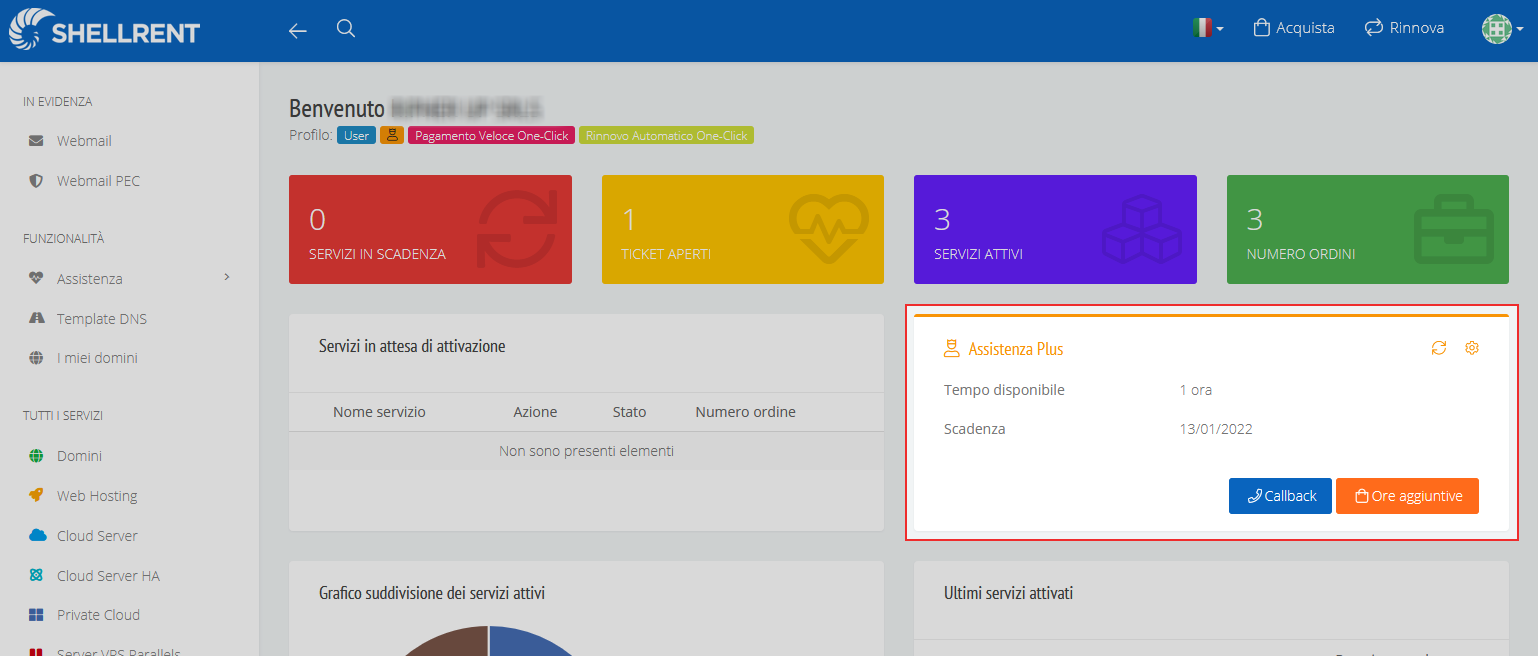Click the Template DNS road icon
Viewport: 1538px width, 656px height.
coord(36,318)
